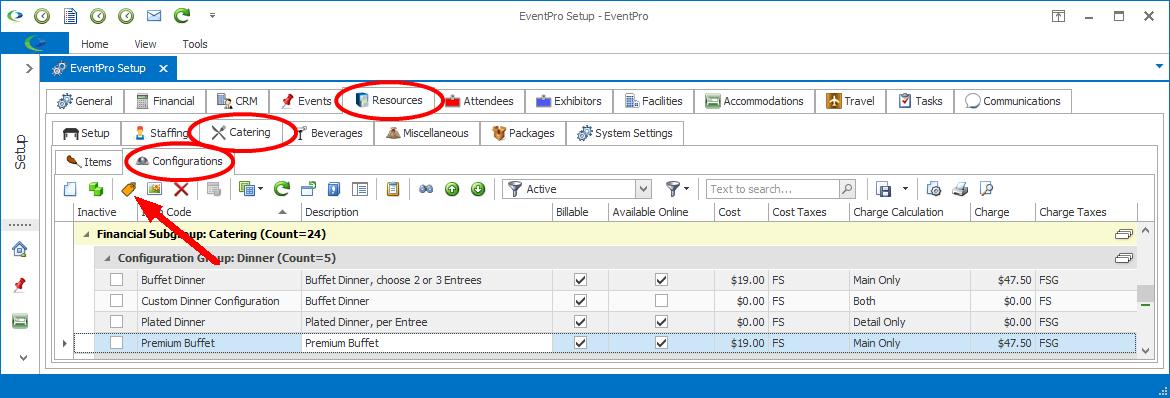
Task: Move record down with green down-arrow icon
Action: tap(478, 189)
